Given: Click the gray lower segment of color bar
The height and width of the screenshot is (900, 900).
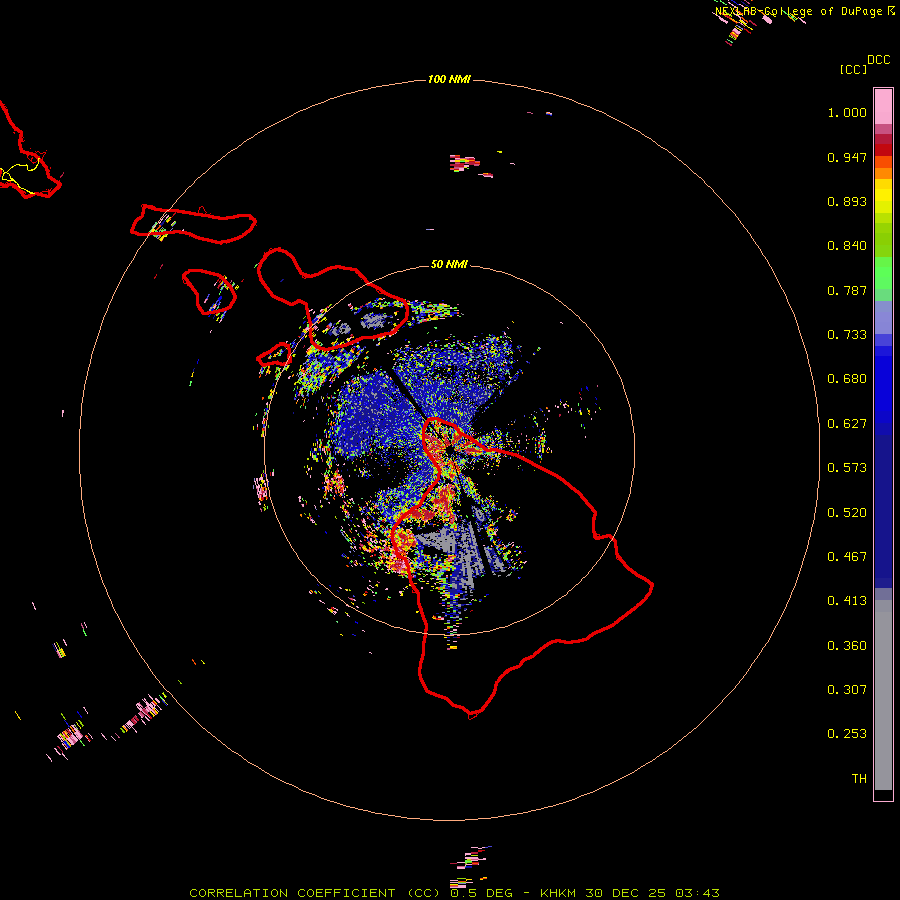Looking at the screenshot, I should point(883,695).
